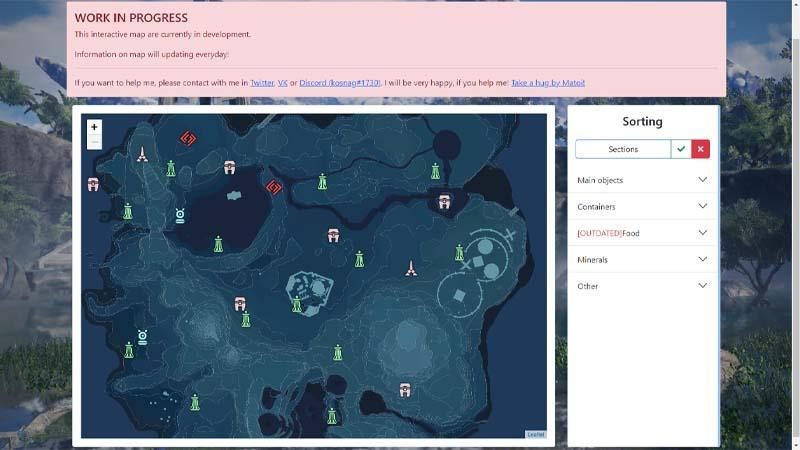Click the 'WORK IN PROGRESS' heading

[131, 18]
